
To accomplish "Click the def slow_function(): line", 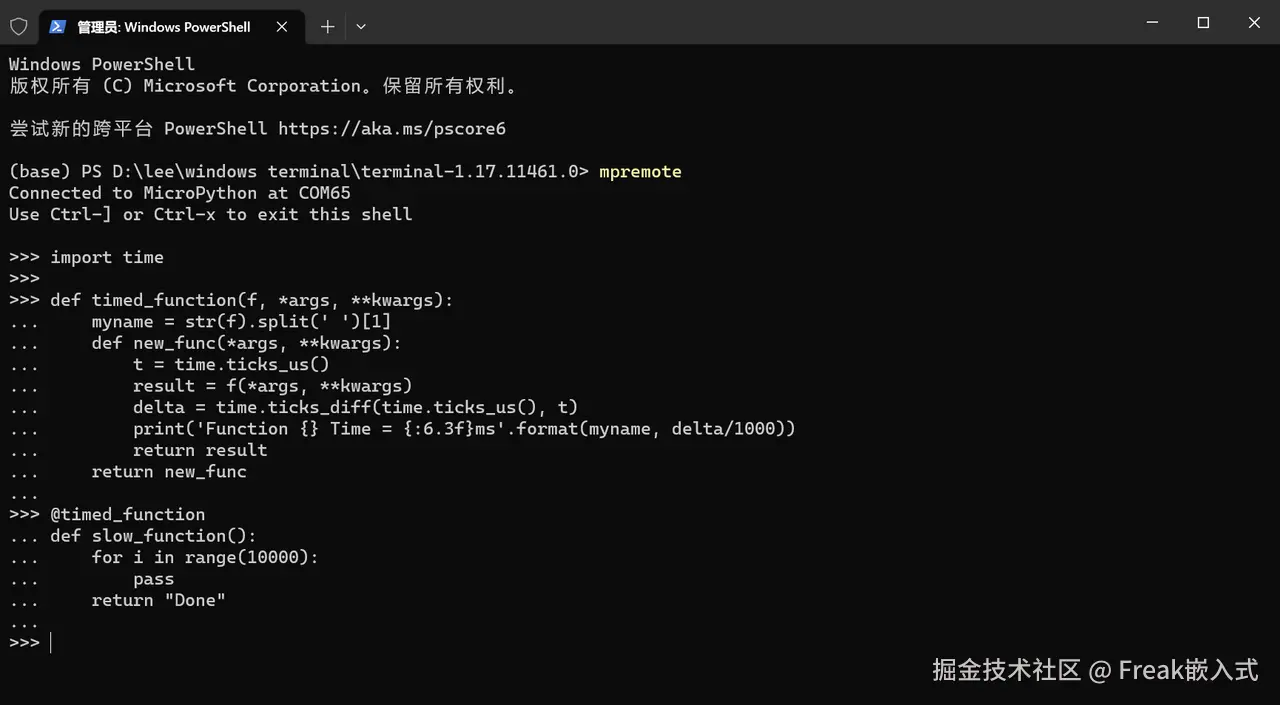I will [133, 535].
